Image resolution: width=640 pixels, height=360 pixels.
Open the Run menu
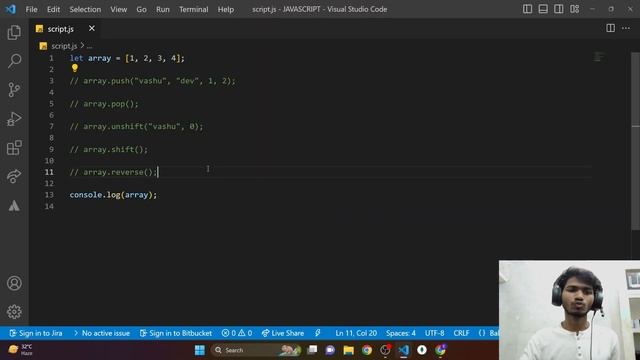click(x=162, y=9)
